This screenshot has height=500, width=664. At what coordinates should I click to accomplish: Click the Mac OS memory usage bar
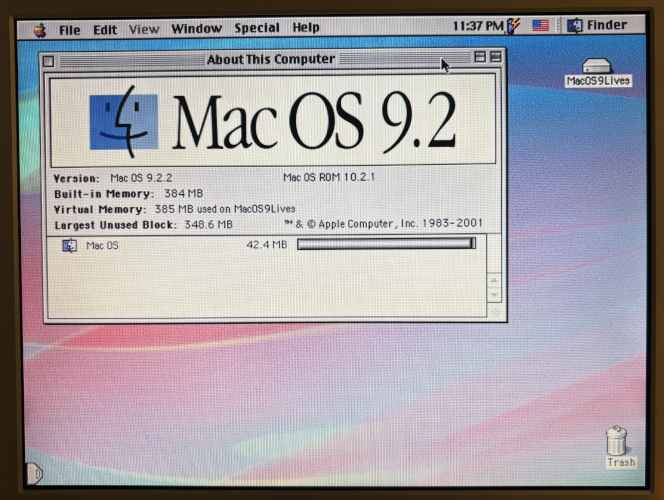(x=386, y=243)
